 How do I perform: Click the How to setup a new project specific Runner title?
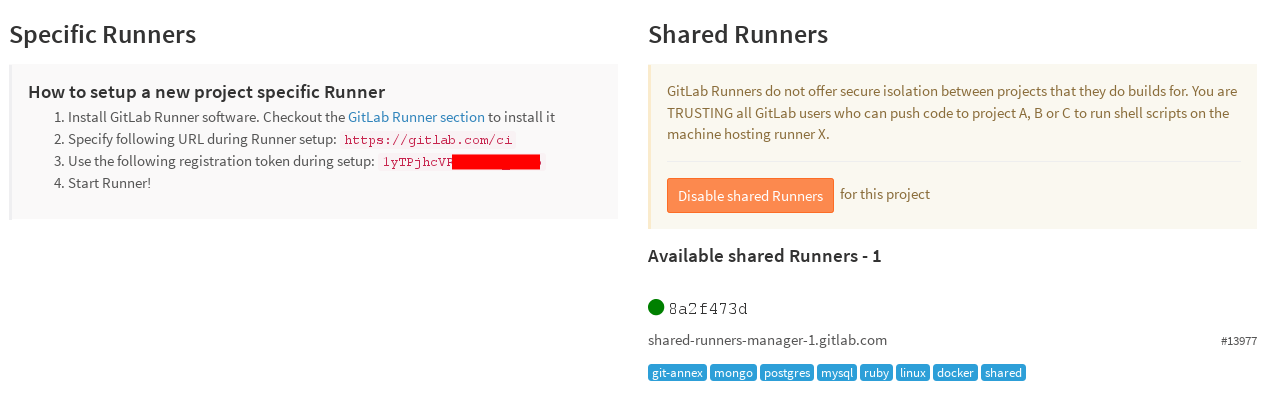[x=206, y=92]
